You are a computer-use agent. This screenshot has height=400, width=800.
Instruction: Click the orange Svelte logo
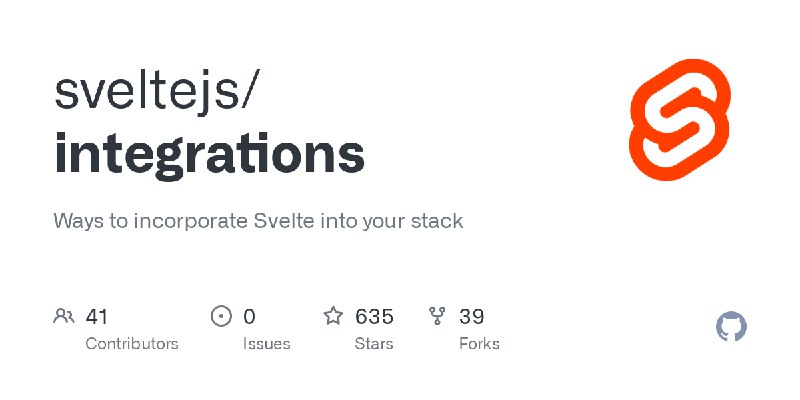point(680,120)
